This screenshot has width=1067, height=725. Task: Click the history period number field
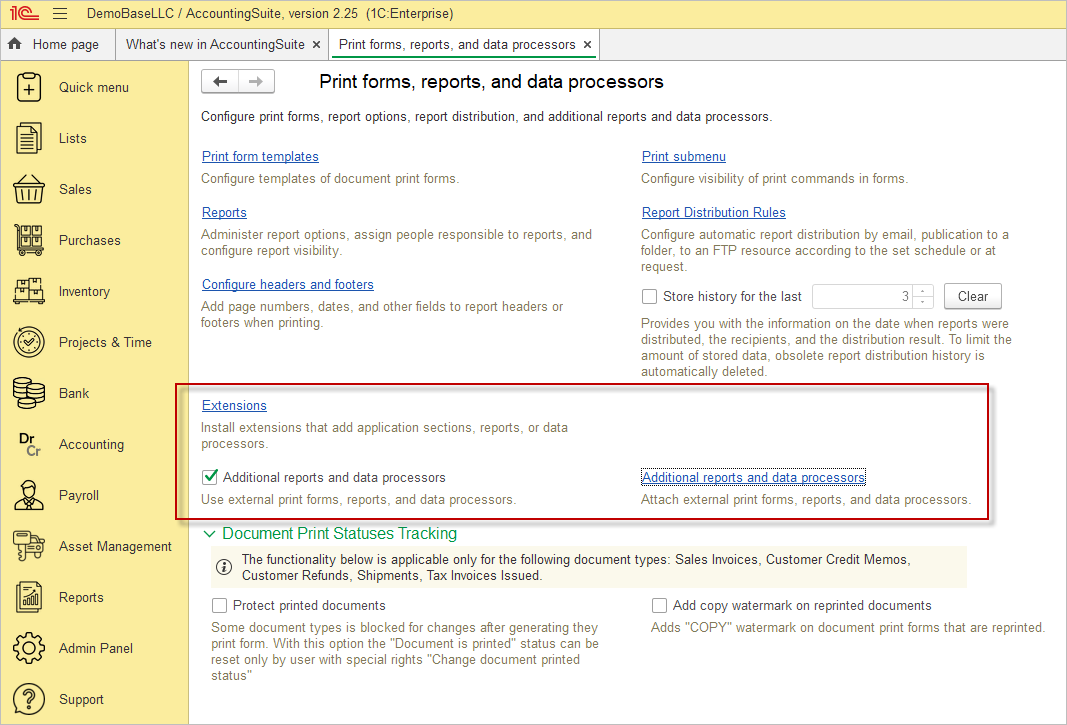click(862, 296)
